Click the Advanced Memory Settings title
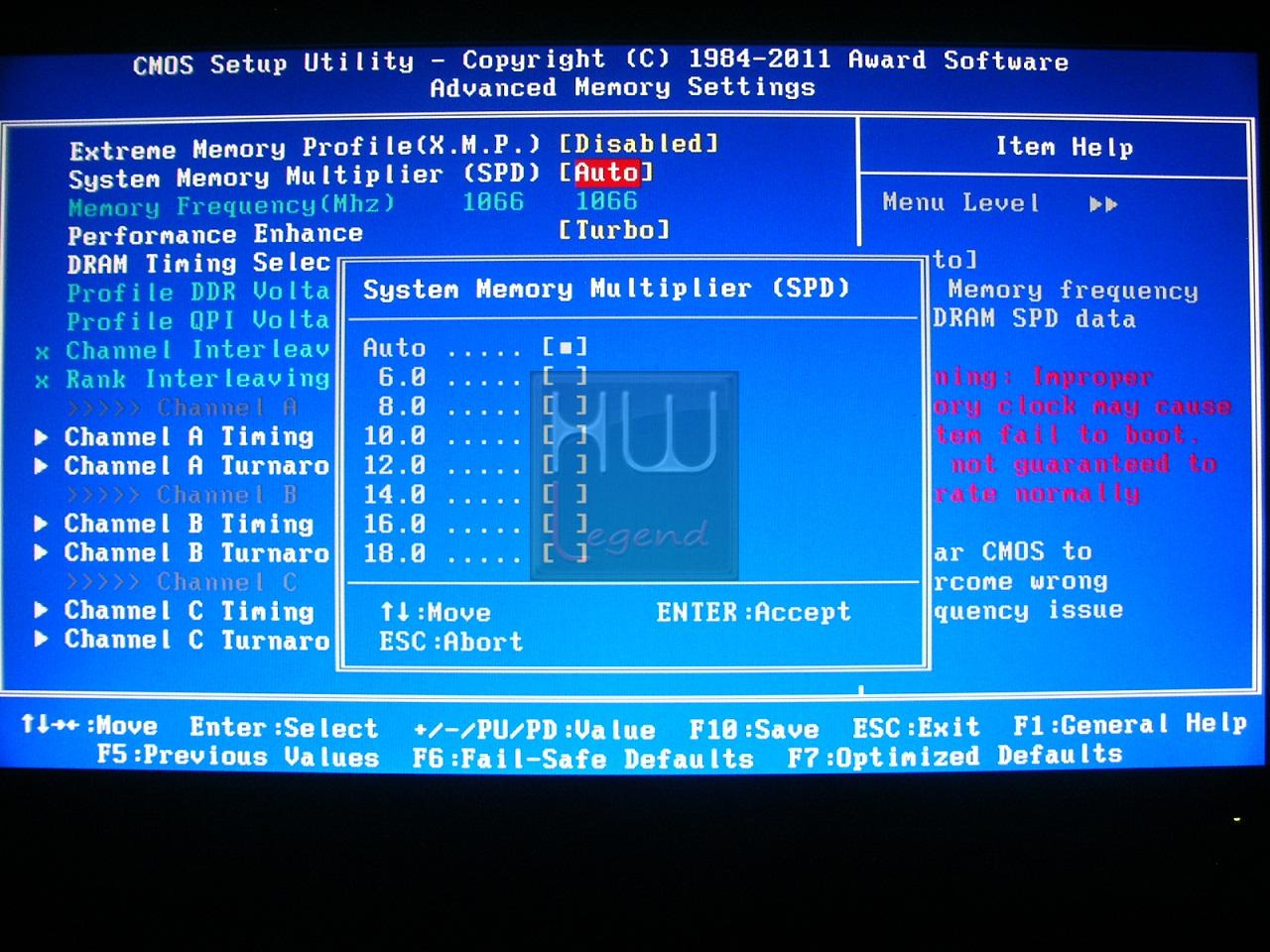This screenshot has width=1270, height=952. coord(622,87)
